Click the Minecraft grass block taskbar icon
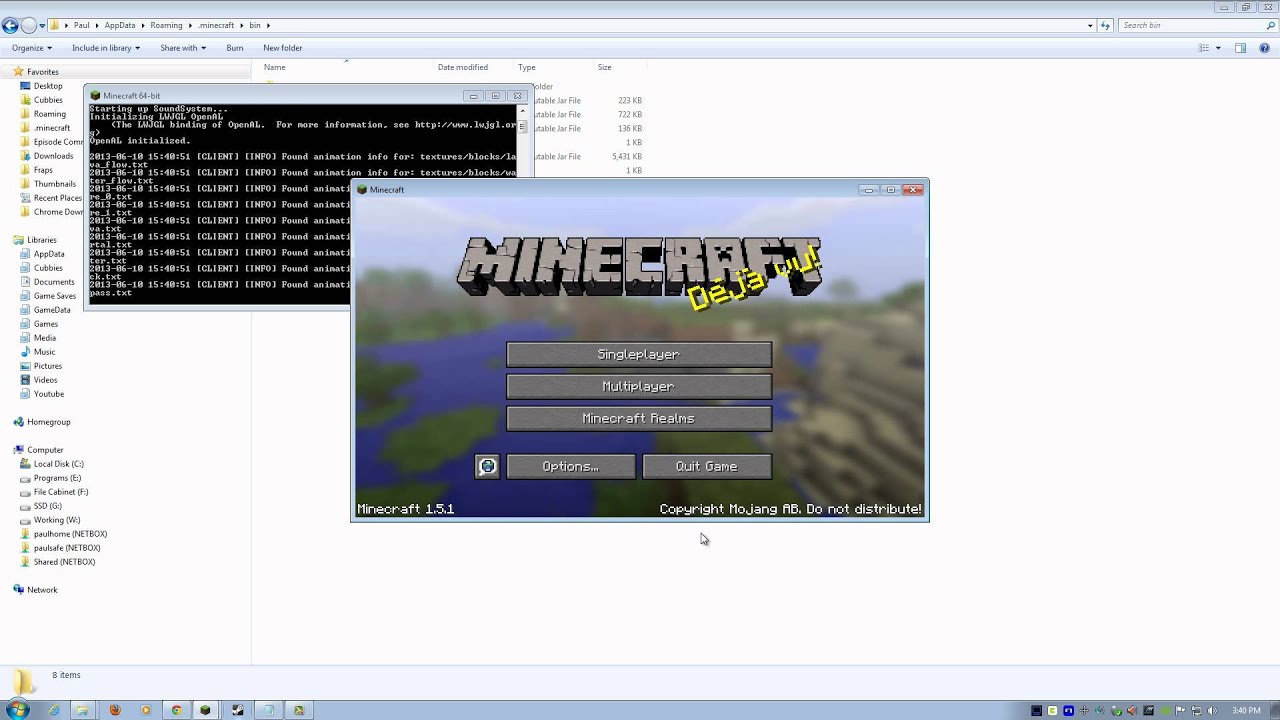The width and height of the screenshot is (1280, 720). click(x=206, y=710)
